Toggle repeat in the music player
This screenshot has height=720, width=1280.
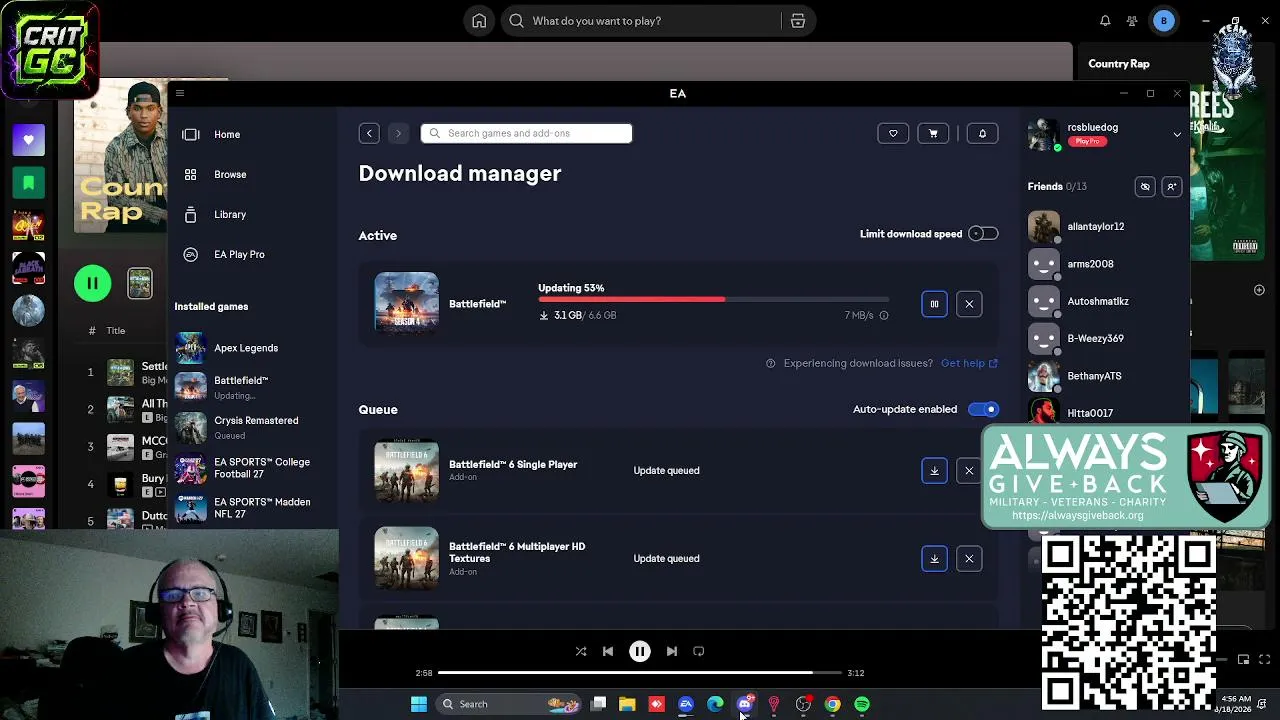click(x=699, y=651)
